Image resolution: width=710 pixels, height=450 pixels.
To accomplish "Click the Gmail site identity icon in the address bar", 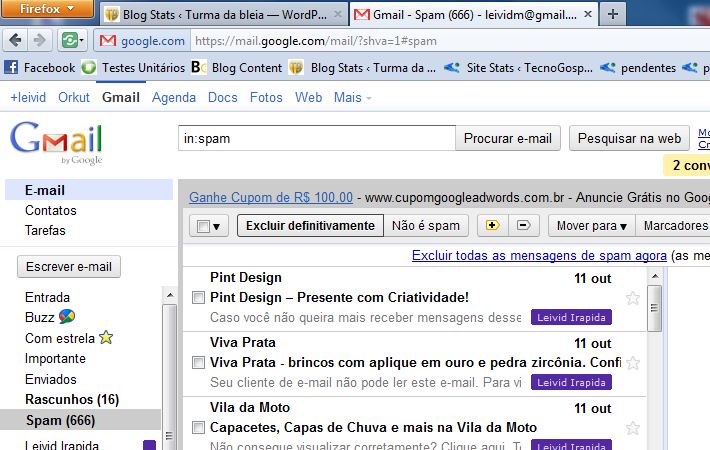I will [108, 41].
